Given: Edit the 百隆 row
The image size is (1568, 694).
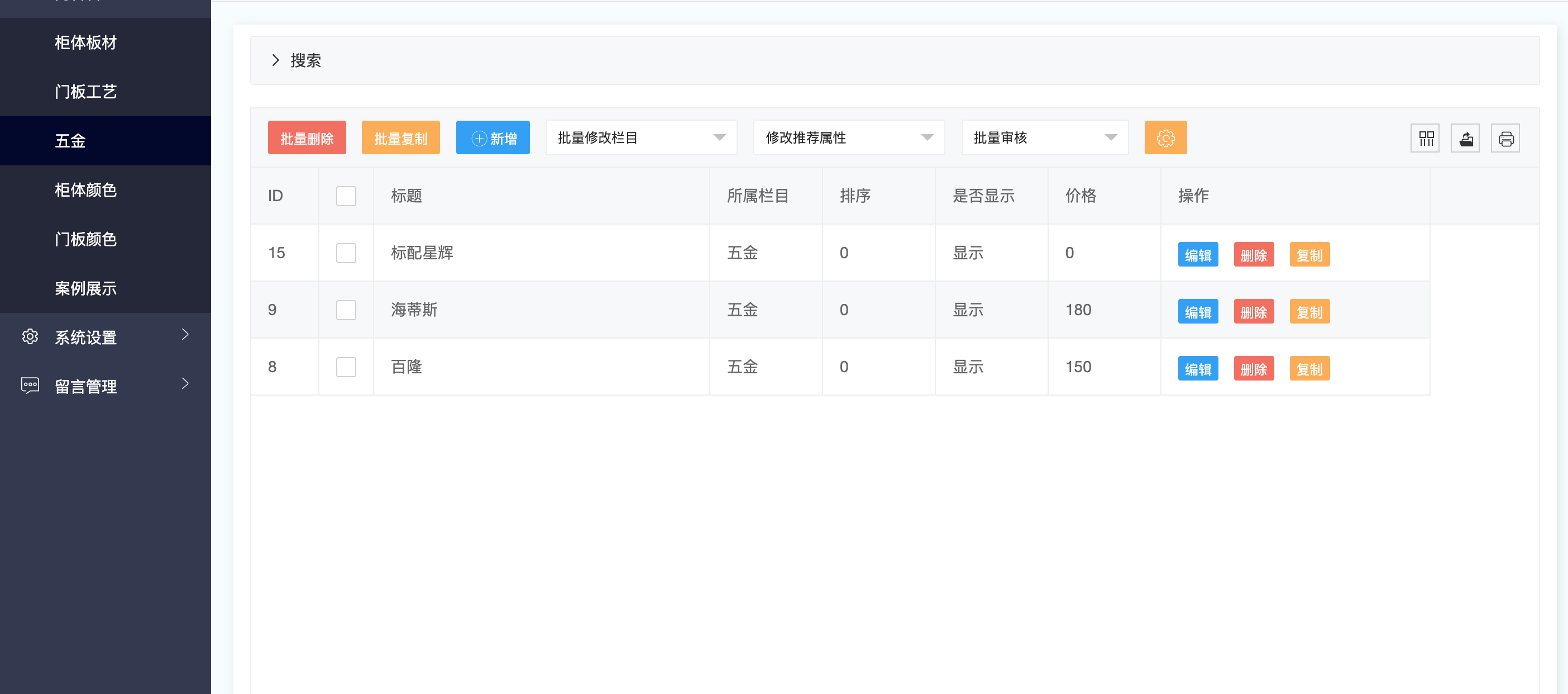Looking at the screenshot, I should point(1197,369).
